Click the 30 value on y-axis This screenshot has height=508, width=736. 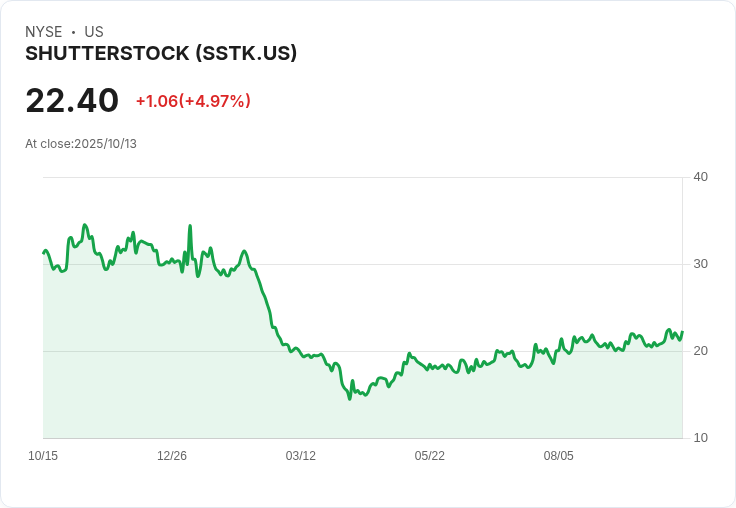[x=700, y=264]
